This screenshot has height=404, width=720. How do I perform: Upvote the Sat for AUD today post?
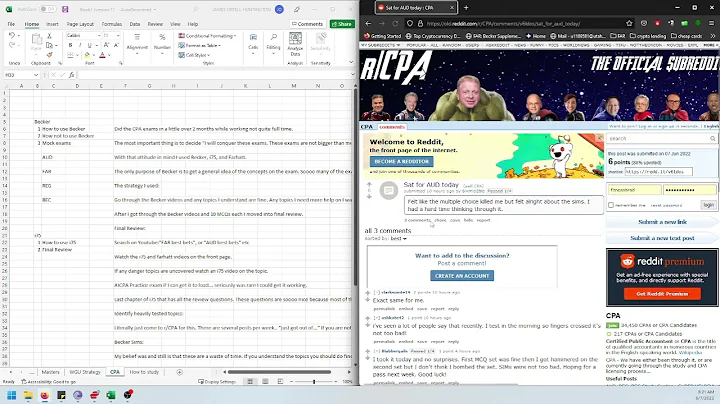click(x=369, y=185)
